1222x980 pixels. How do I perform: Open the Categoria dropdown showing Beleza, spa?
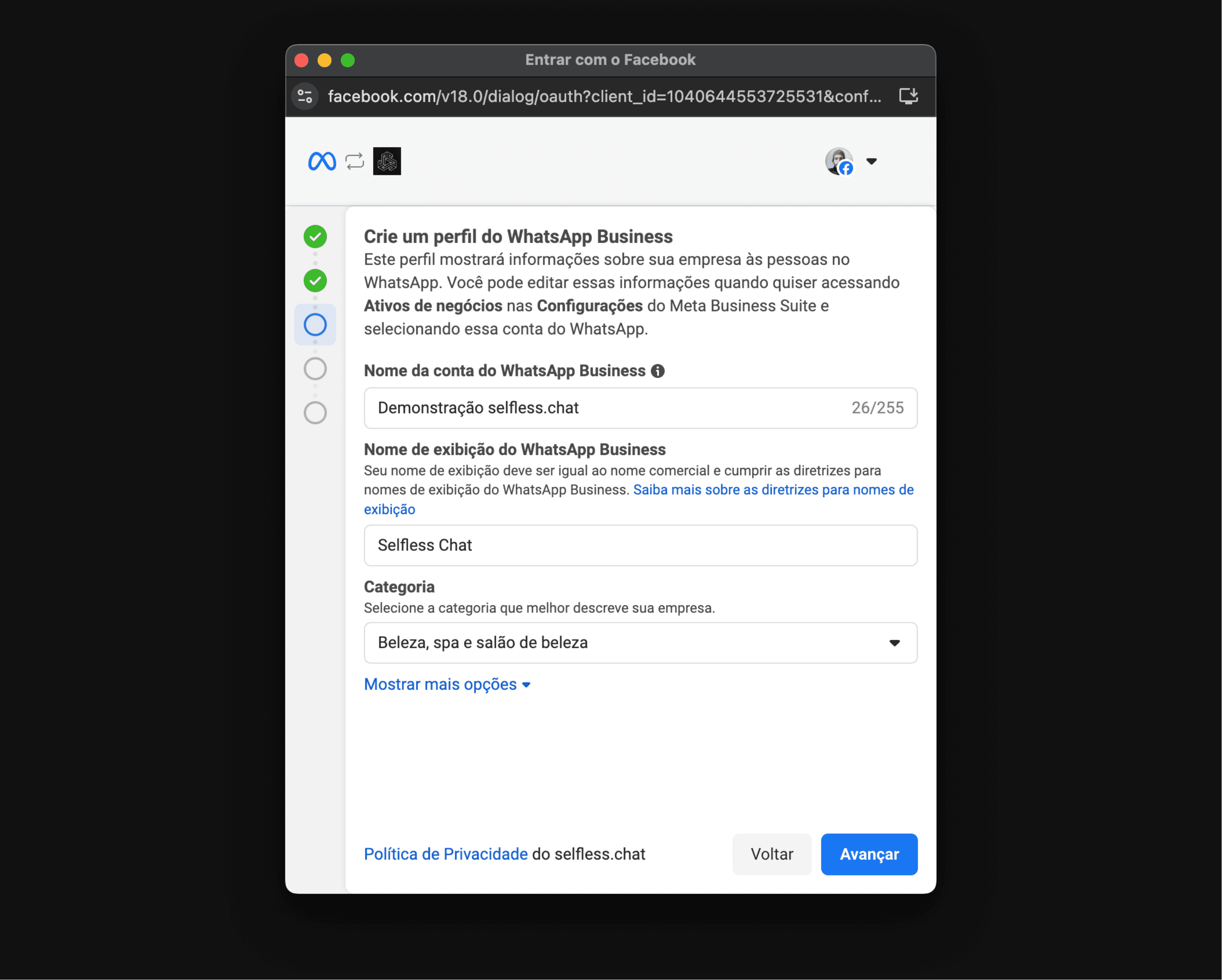tap(640, 643)
